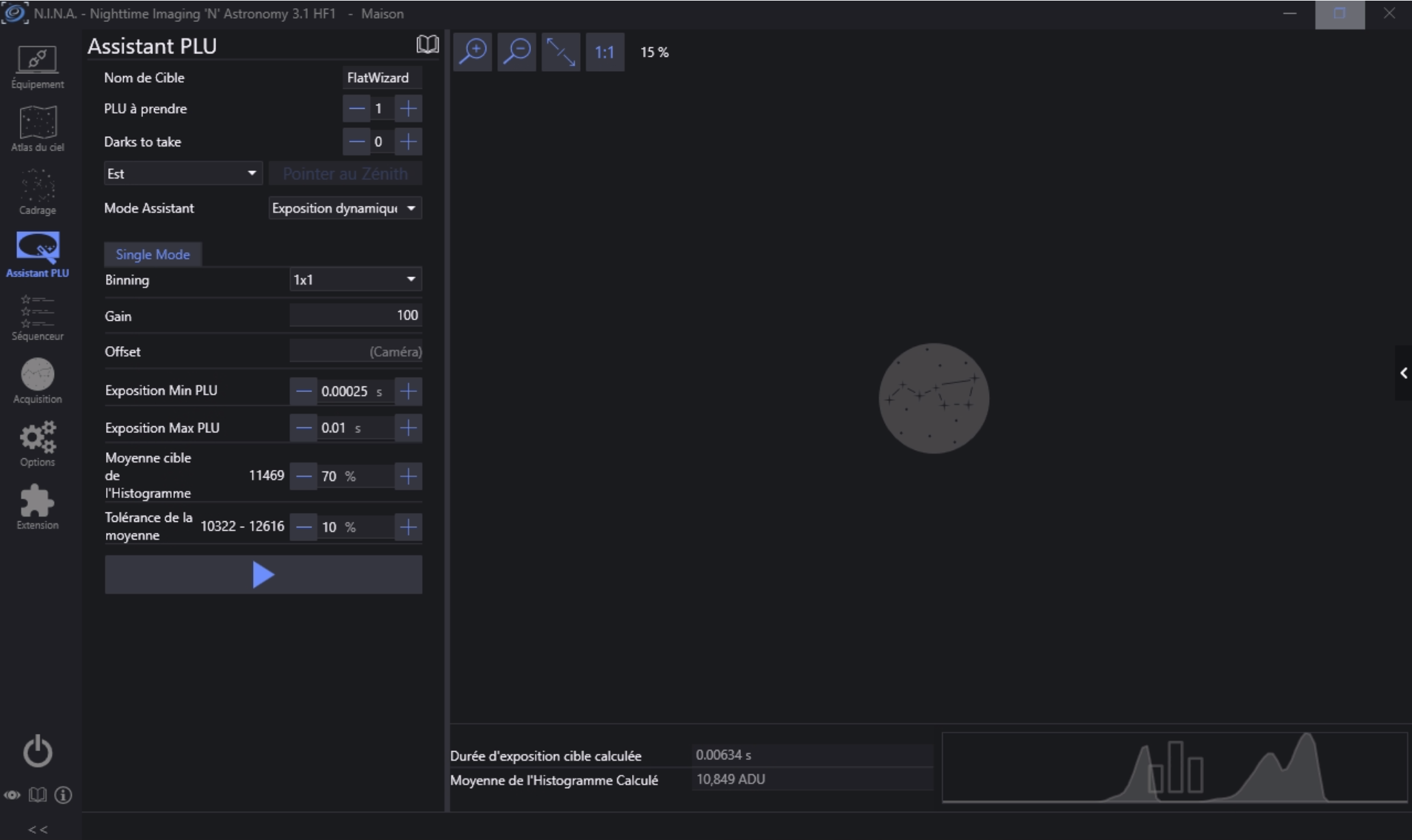Go to the Séquenceur sidebar icon
Image resolution: width=1412 pixels, height=840 pixels.
[x=37, y=318]
